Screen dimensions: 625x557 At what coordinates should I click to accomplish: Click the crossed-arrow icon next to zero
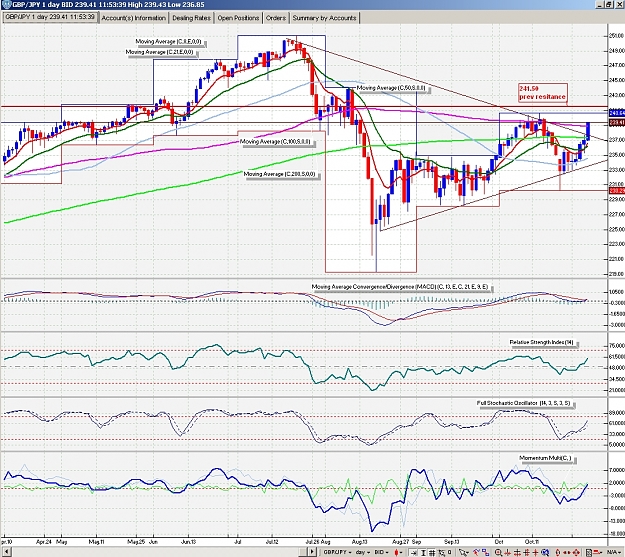[442, 553]
